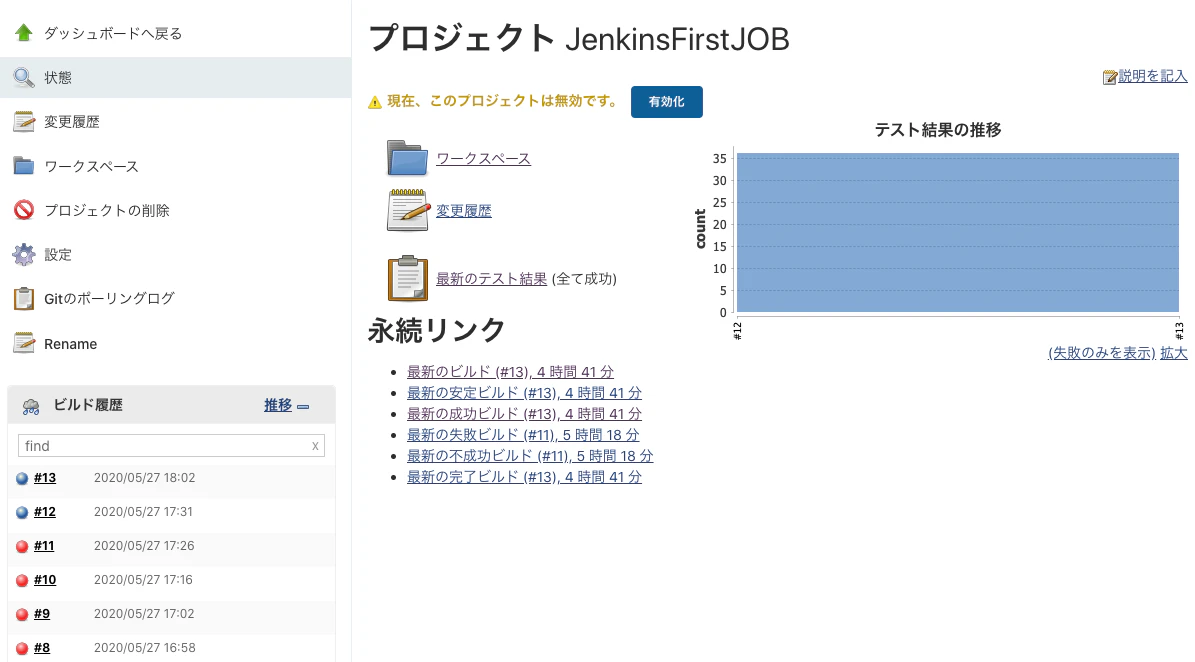This screenshot has height=662, width=1195.
Task: Click the magnifier icon beside 状態
Action: click(24, 77)
